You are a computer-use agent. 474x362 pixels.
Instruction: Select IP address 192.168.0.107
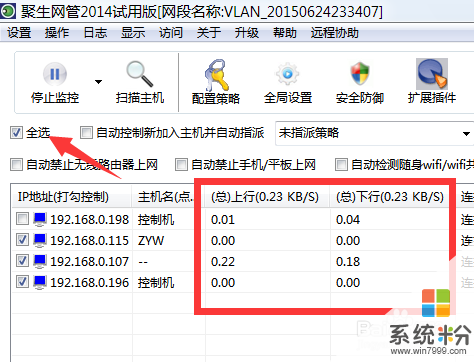[x=89, y=262]
